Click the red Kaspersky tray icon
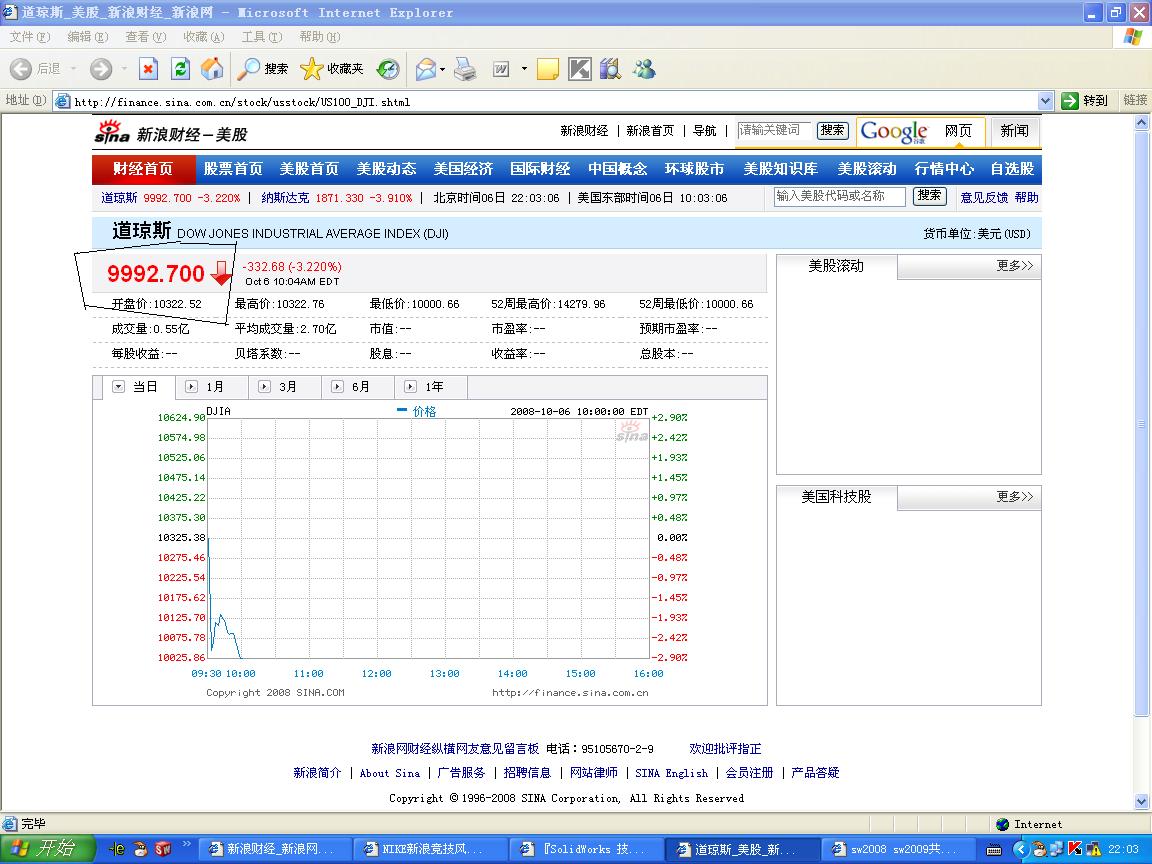Image resolution: width=1152 pixels, height=864 pixels. 1075,849
